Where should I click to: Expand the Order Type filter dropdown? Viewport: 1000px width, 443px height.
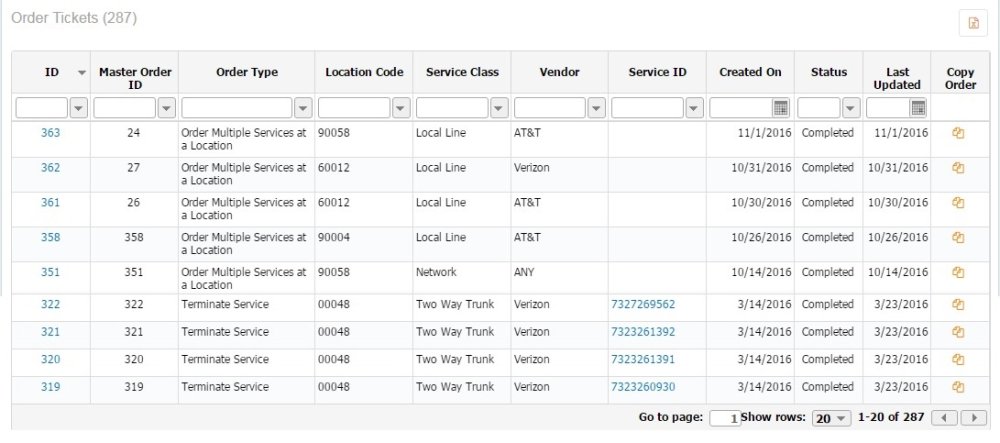(302, 108)
